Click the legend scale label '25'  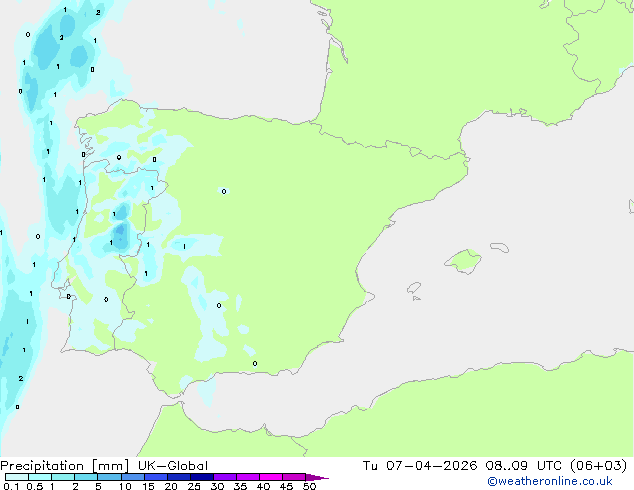(x=194, y=486)
